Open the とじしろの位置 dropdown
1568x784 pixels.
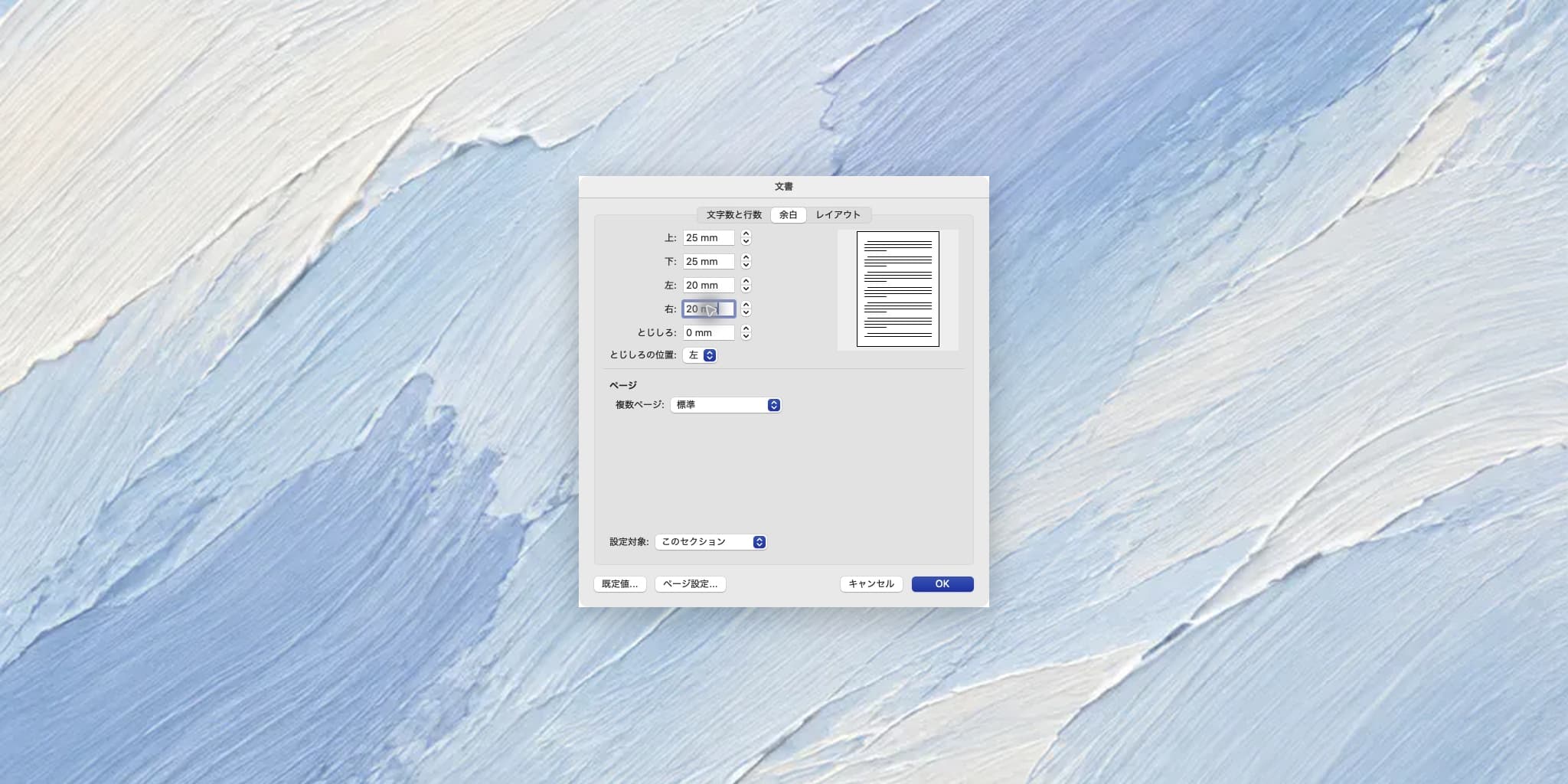pos(700,355)
